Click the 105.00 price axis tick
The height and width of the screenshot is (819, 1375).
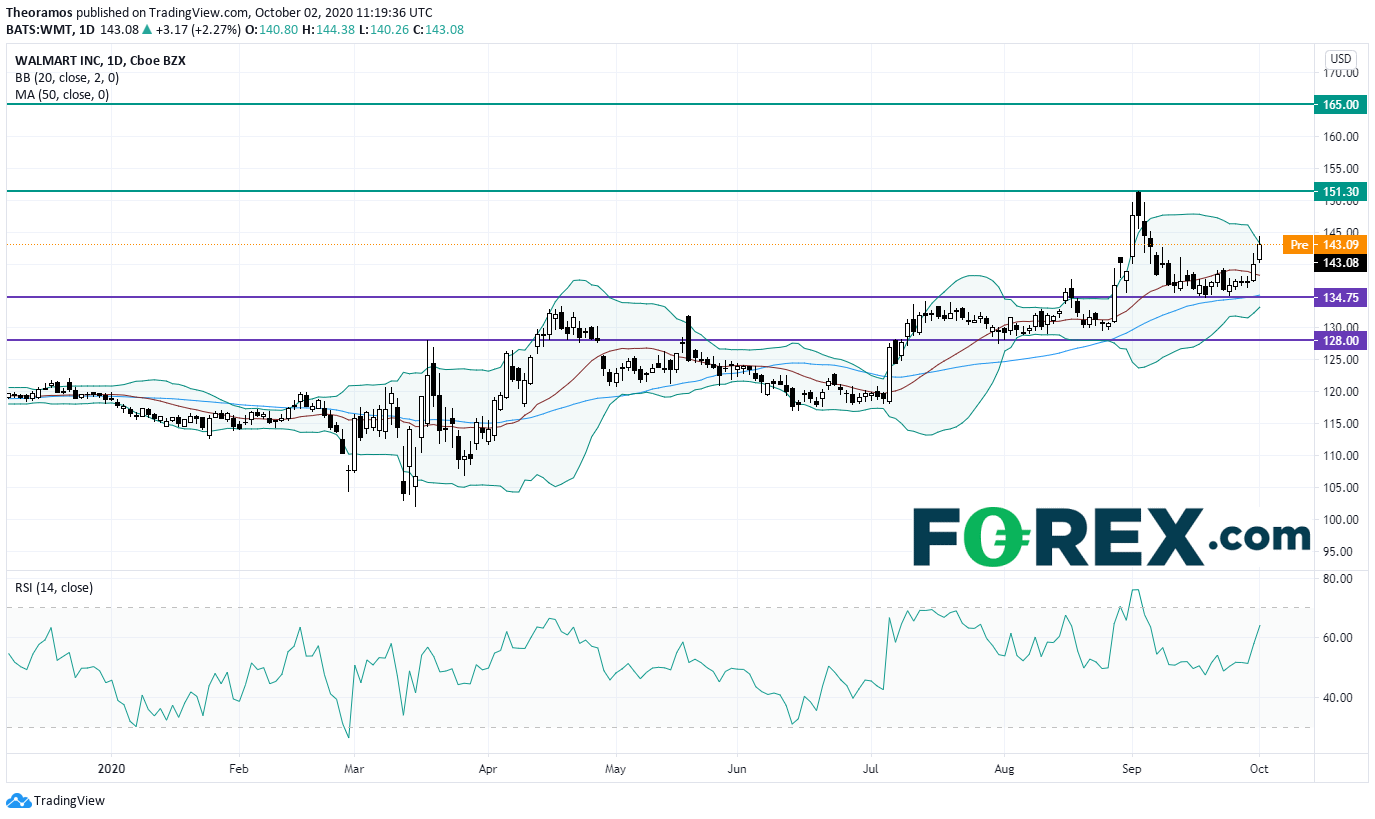coord(1340,488)
